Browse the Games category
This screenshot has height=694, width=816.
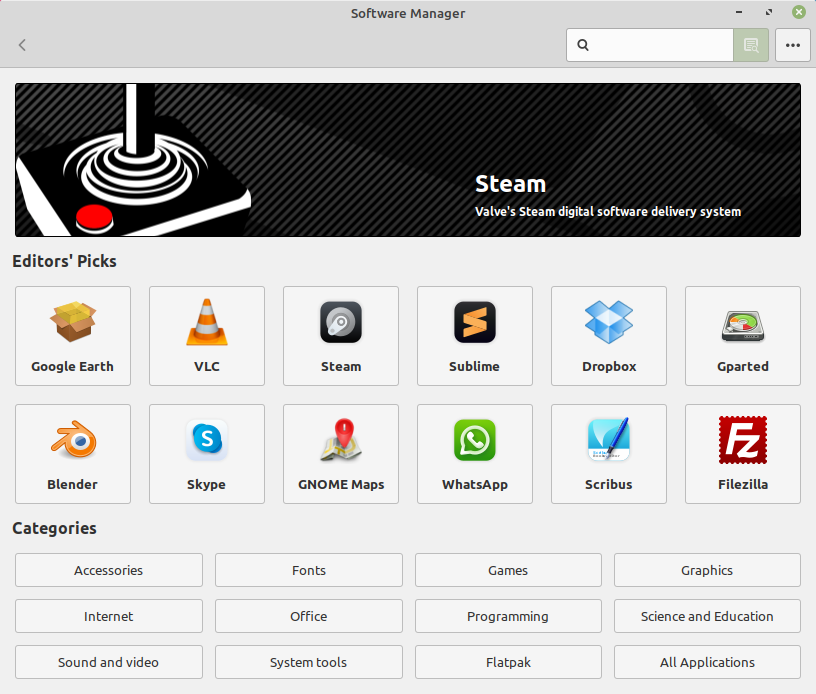point(508,570)
